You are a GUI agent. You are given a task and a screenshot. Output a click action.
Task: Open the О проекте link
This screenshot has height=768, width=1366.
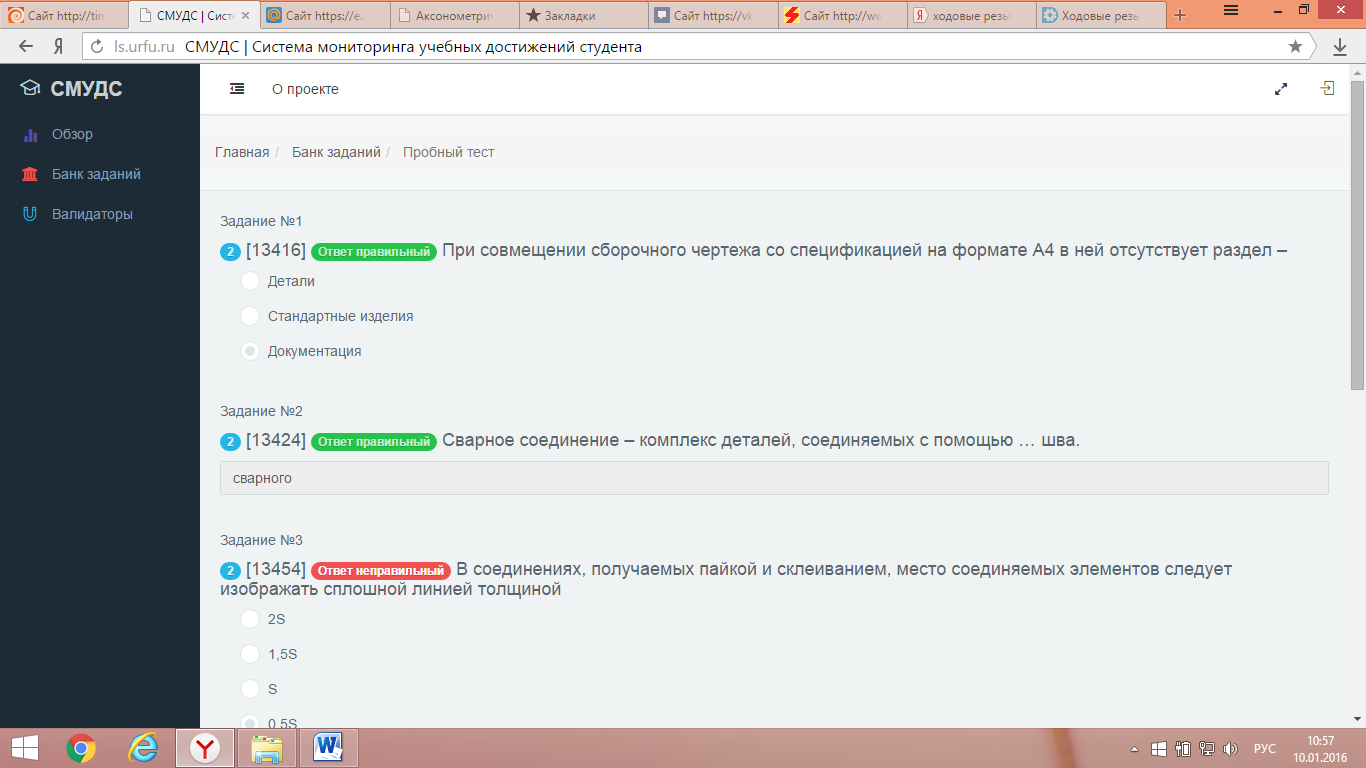(305, 89)
